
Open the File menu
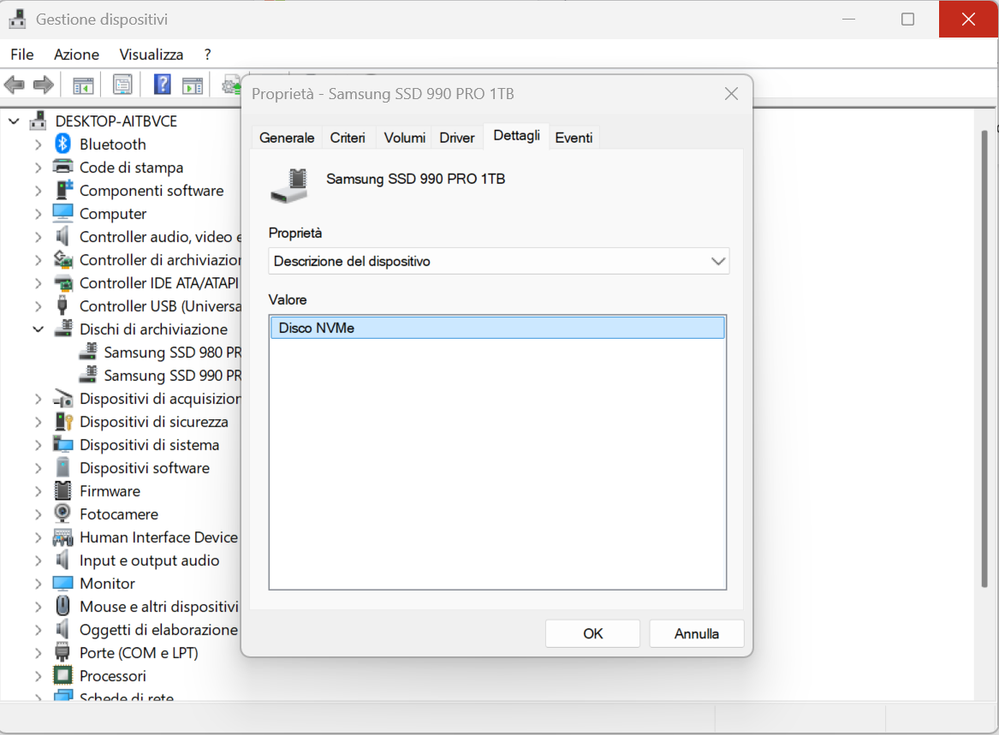pyautogui.click(x=22, y=55)
